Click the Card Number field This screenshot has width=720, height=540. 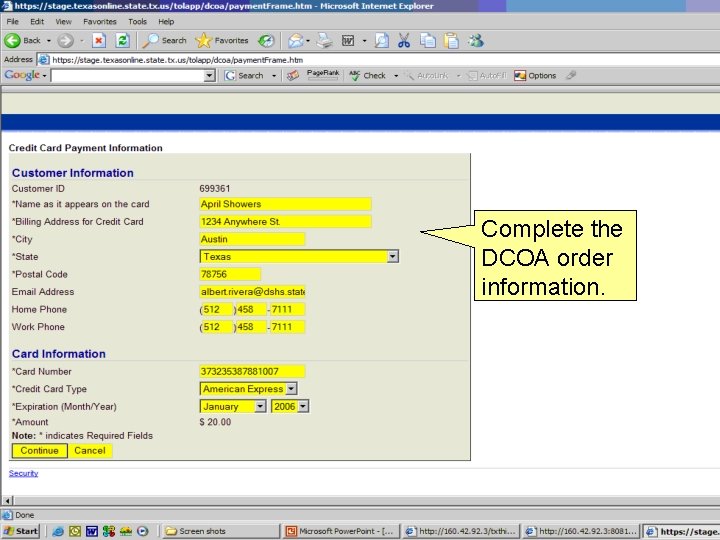tap(252, 371)
